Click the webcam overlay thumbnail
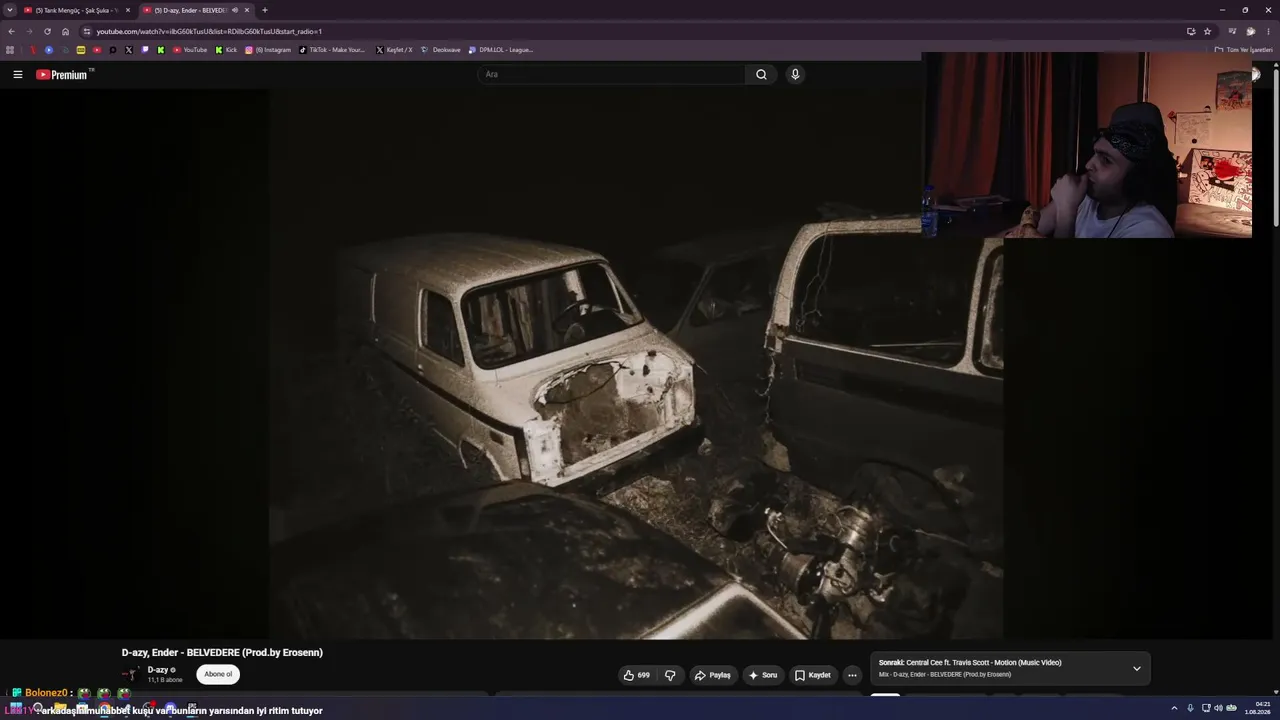 tap(1087, 145)
